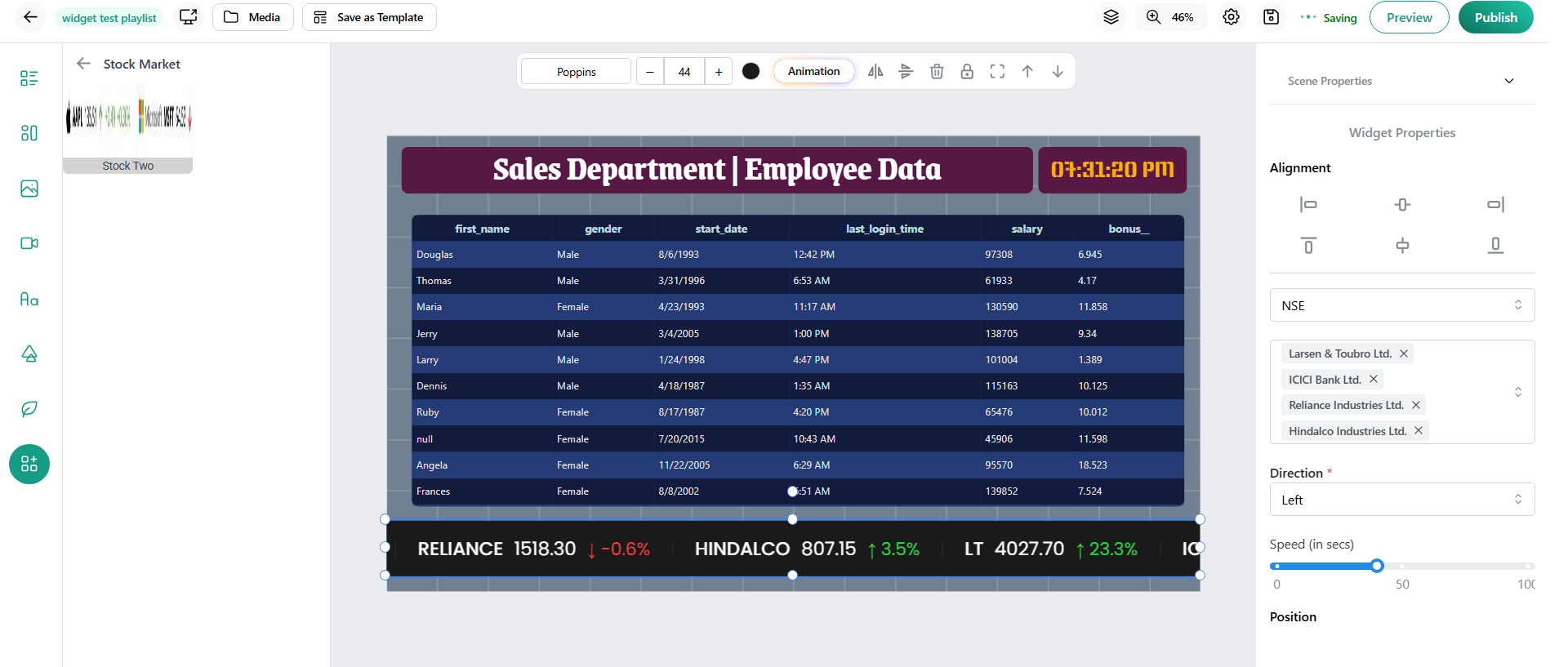Image resolution: width=1568 pixels, height=667 pixels.
Task: Click the Stock Two label
Action: pos(128,166)
